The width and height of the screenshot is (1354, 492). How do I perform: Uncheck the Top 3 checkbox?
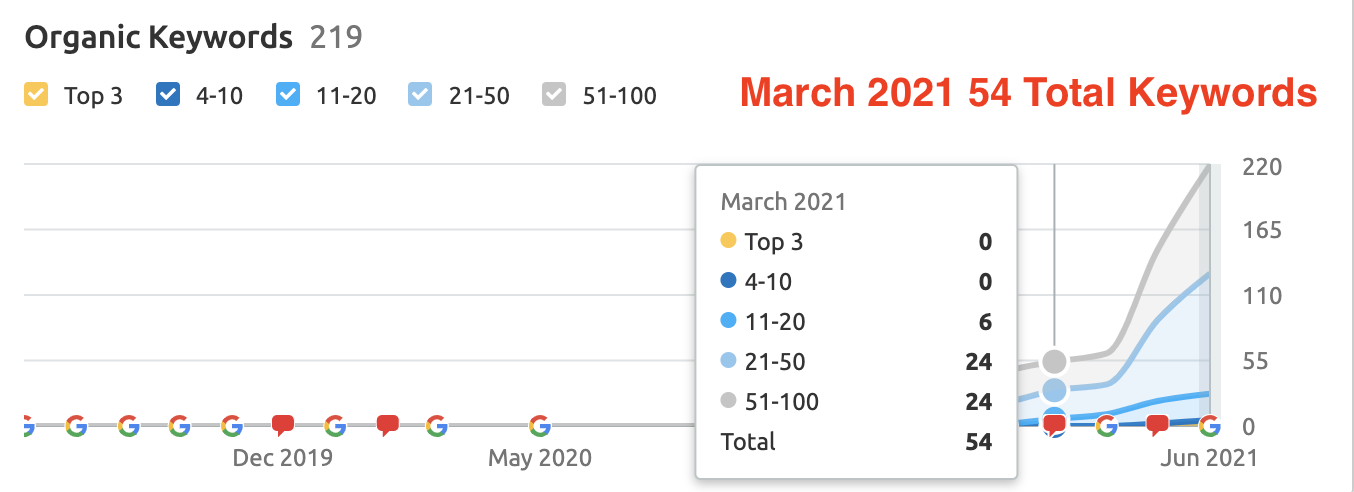pos(36,95)
